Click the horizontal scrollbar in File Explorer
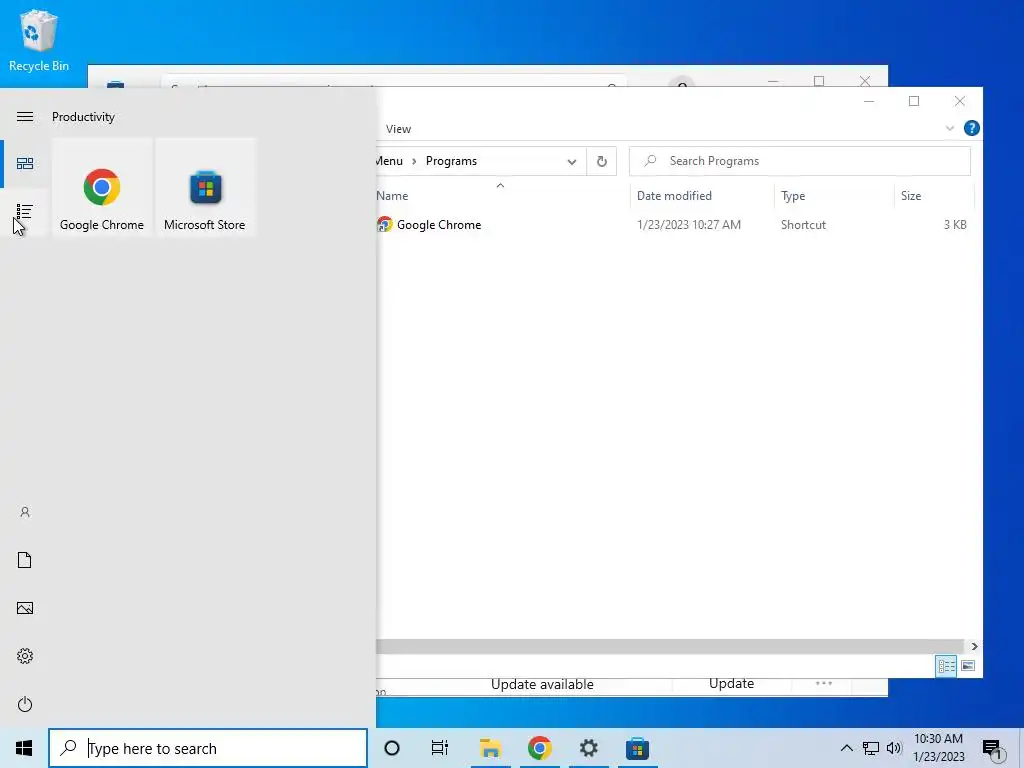 670,647
